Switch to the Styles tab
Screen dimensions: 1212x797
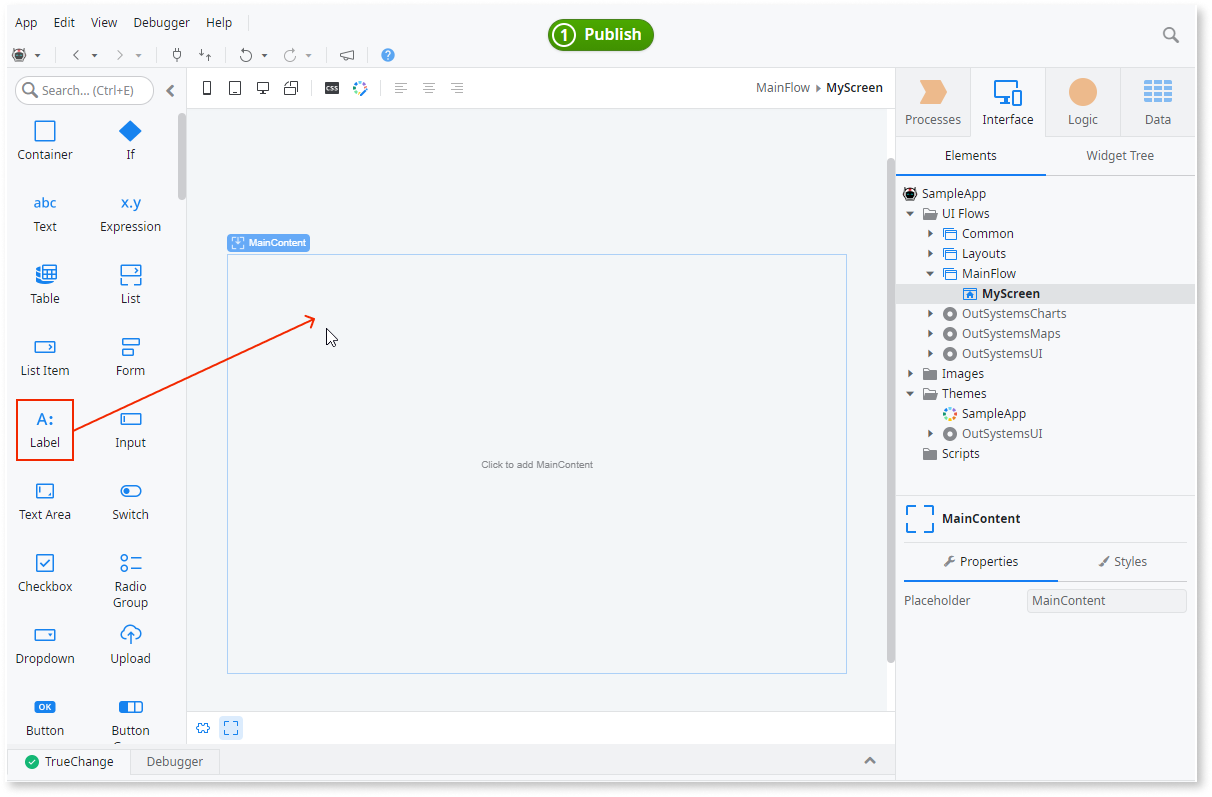click(x=1122, y=561)
